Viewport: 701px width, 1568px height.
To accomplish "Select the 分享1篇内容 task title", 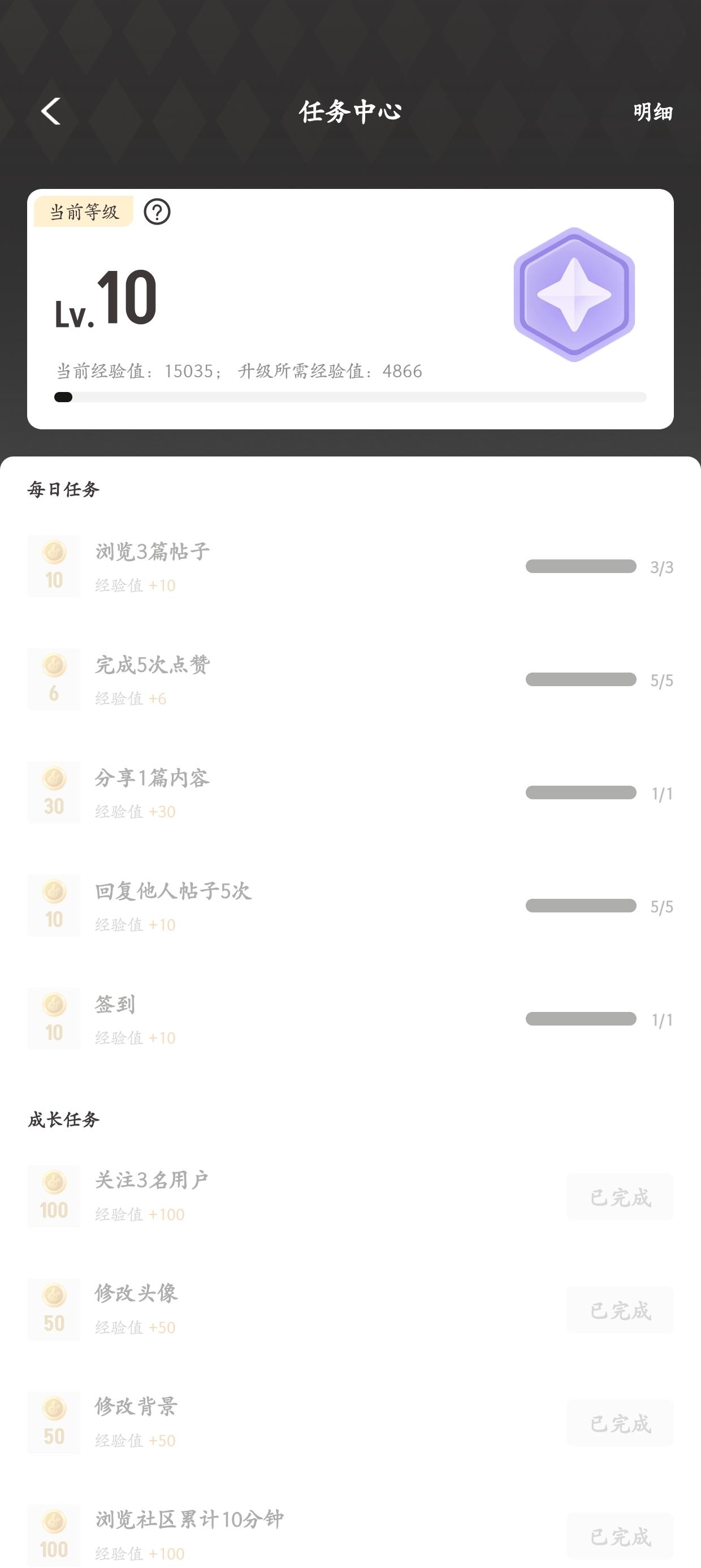I will 152,778.
